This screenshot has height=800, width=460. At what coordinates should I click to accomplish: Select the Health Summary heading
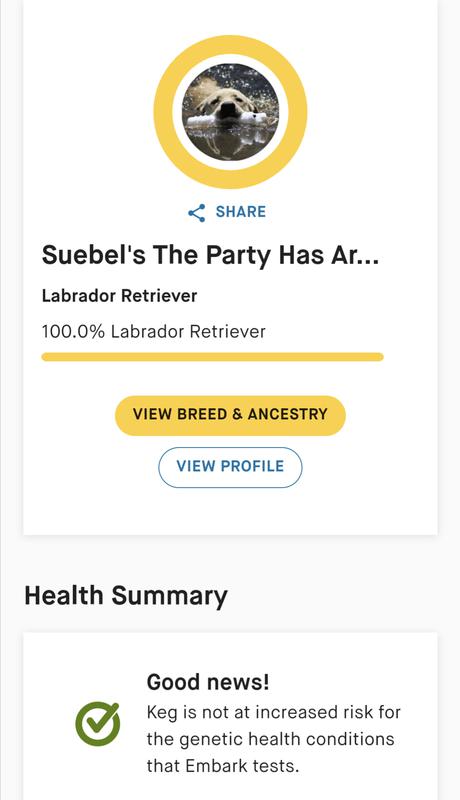coord(126,596)
